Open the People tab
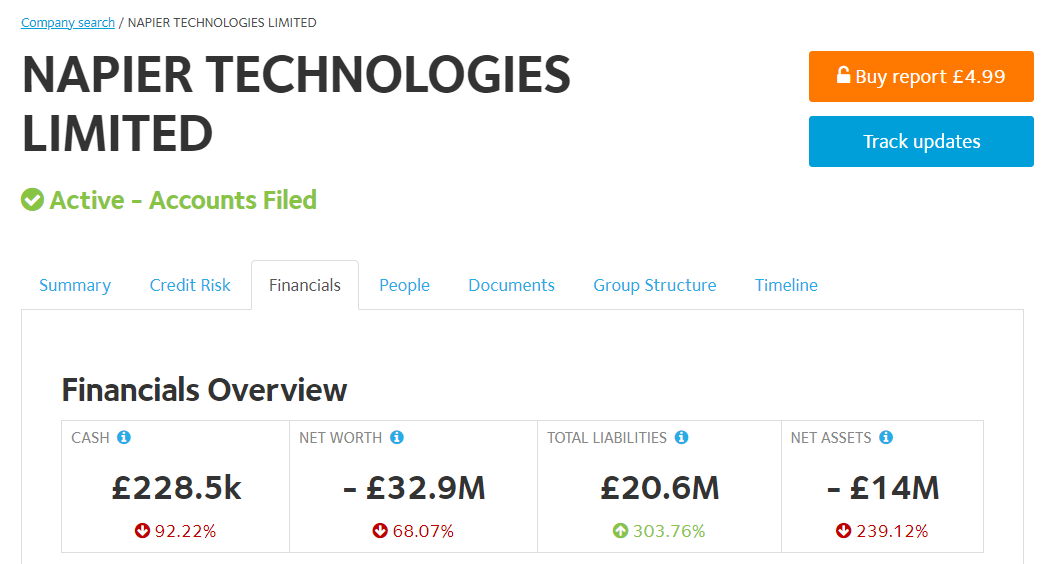The image size is (1061, 564). [x=405, y=285]
